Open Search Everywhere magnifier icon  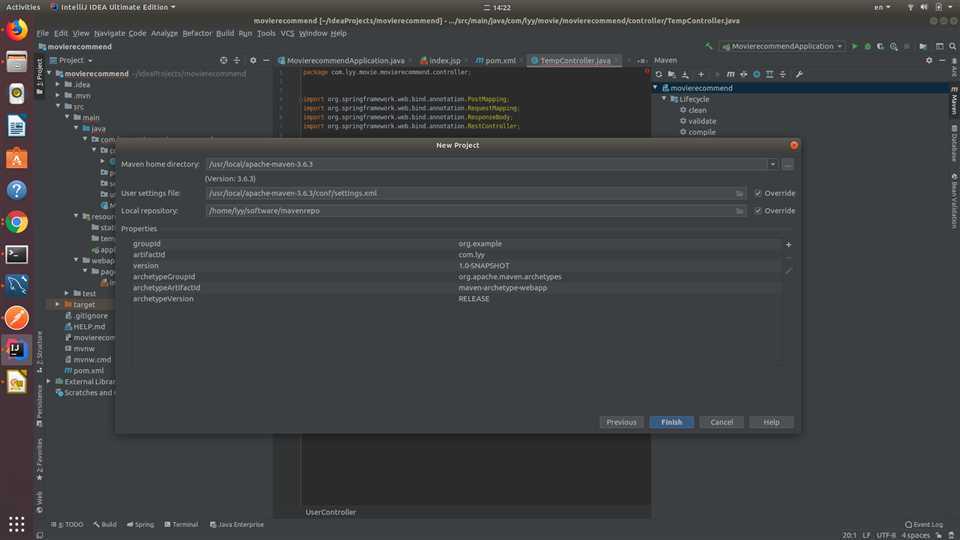pos(953,47)
